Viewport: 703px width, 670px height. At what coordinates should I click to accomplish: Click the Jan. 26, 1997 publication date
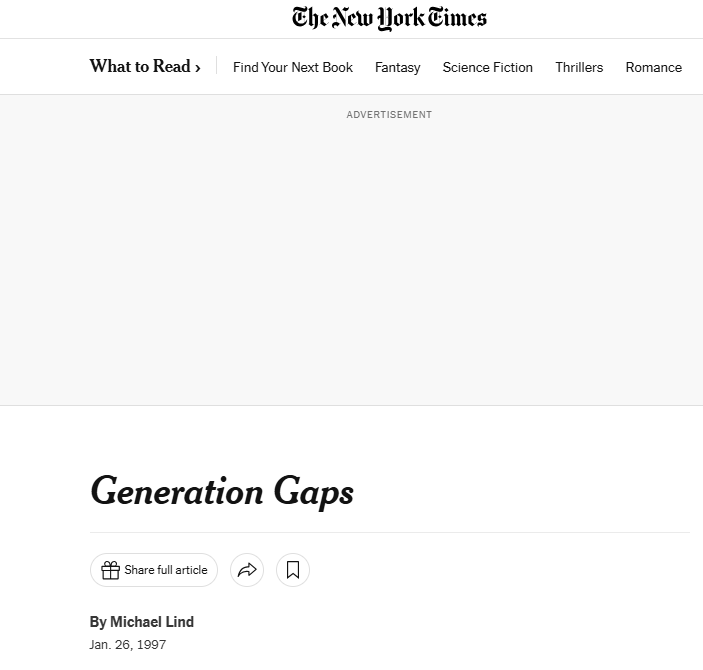point(128,645)
